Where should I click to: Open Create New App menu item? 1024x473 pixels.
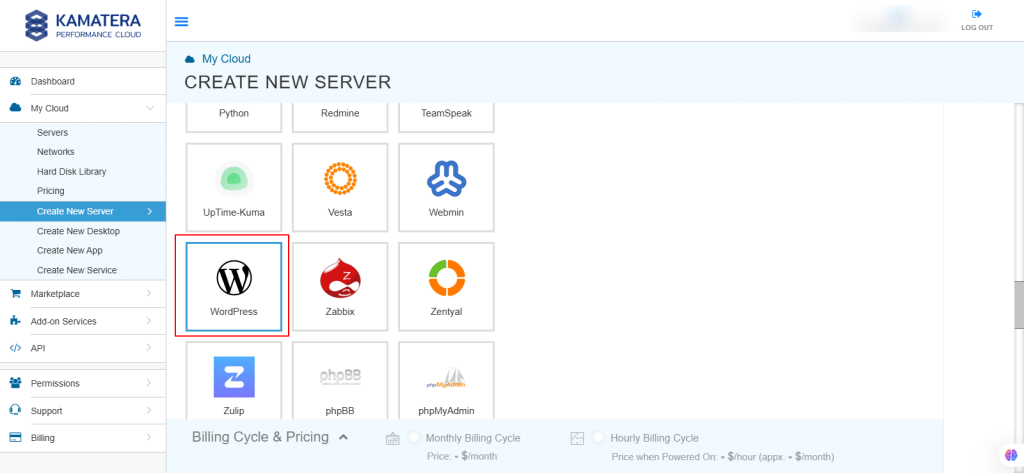point(69,250)
